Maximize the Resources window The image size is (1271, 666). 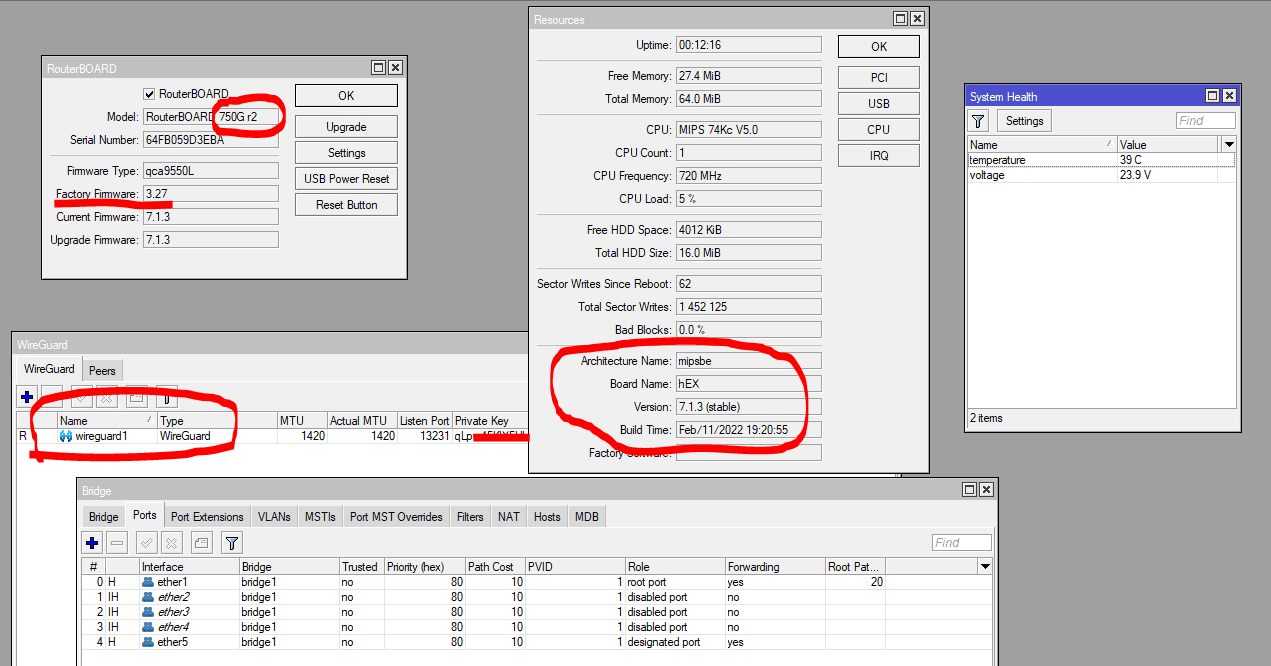pos(900,18)
